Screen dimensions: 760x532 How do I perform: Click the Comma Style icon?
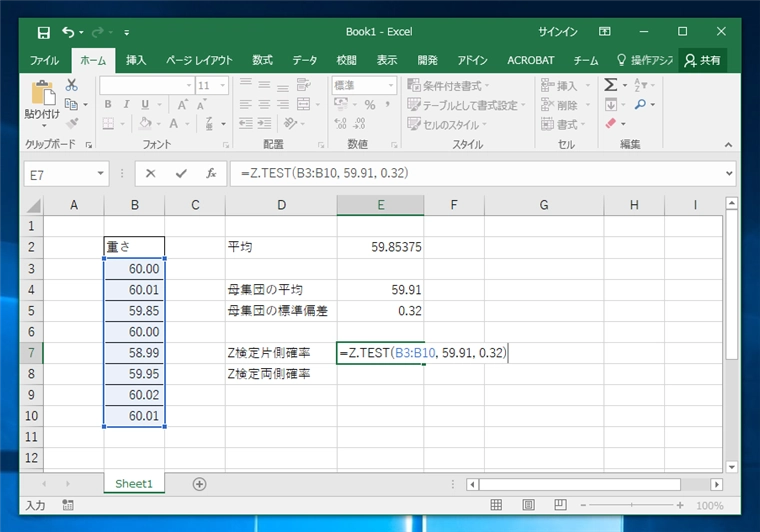click(x=388, y=105)
